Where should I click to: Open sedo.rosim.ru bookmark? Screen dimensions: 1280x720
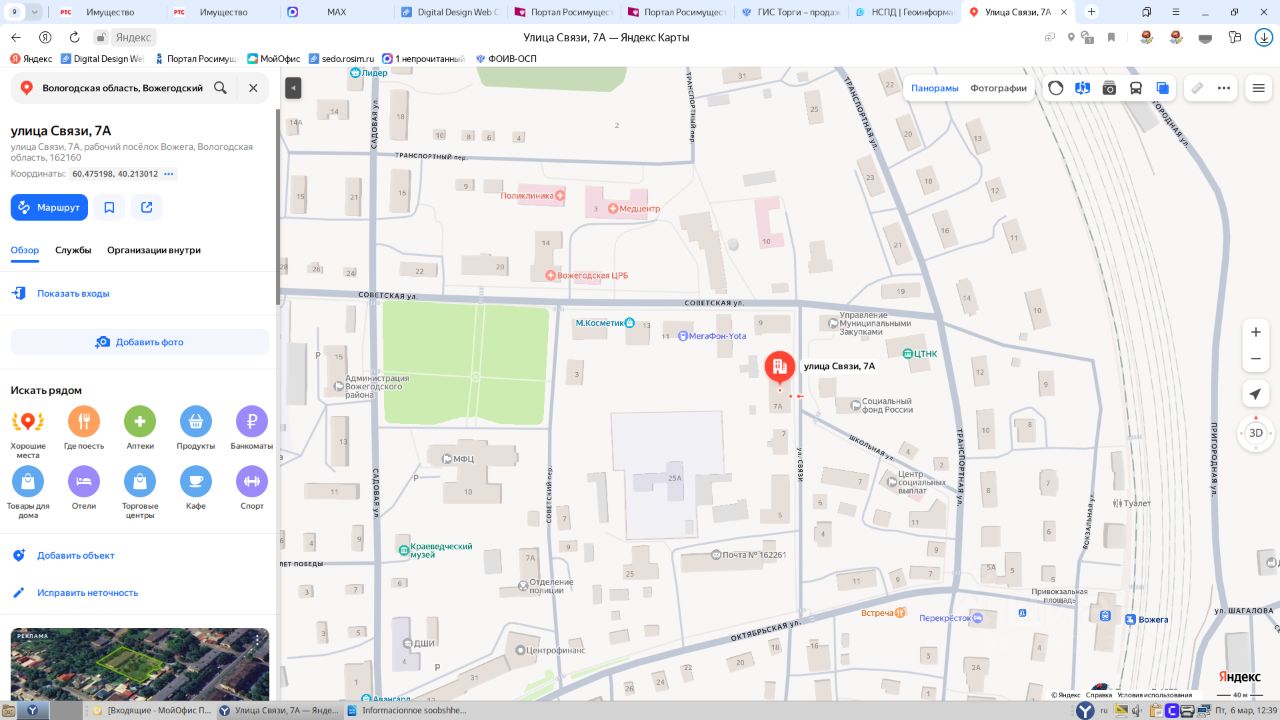(341, 58)
